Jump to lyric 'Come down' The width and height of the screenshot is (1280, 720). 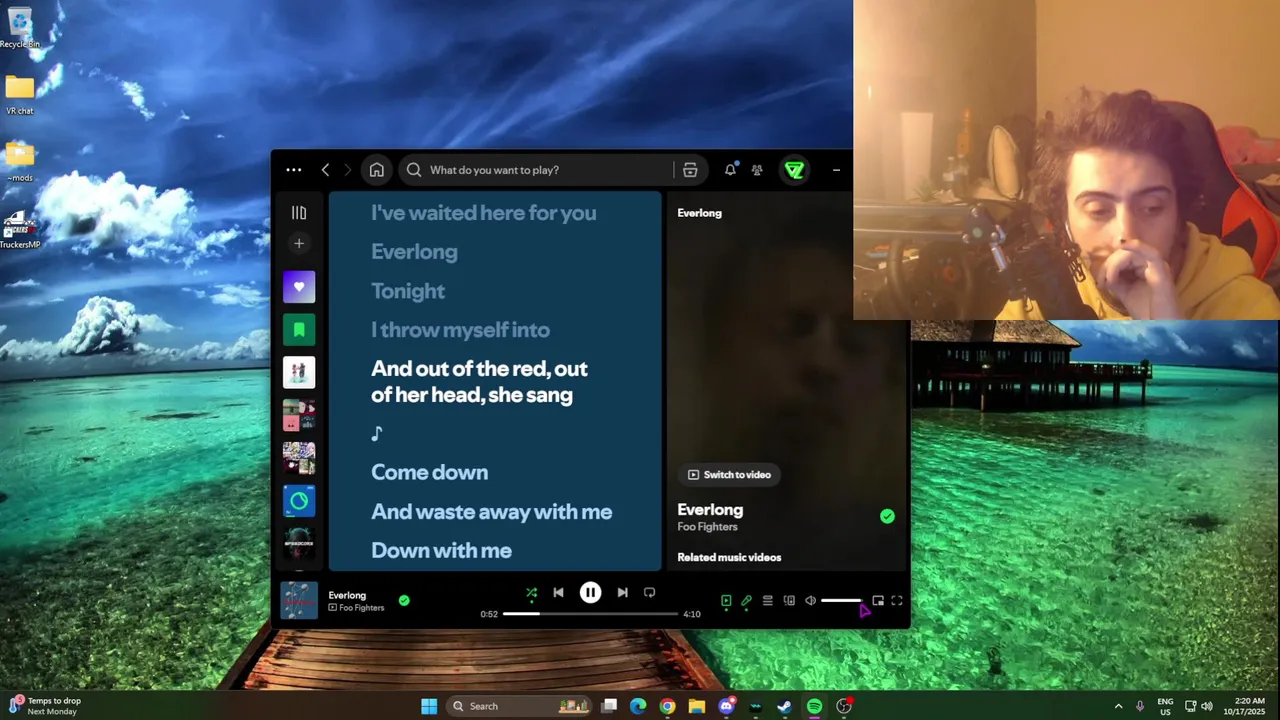coord(429,472)
